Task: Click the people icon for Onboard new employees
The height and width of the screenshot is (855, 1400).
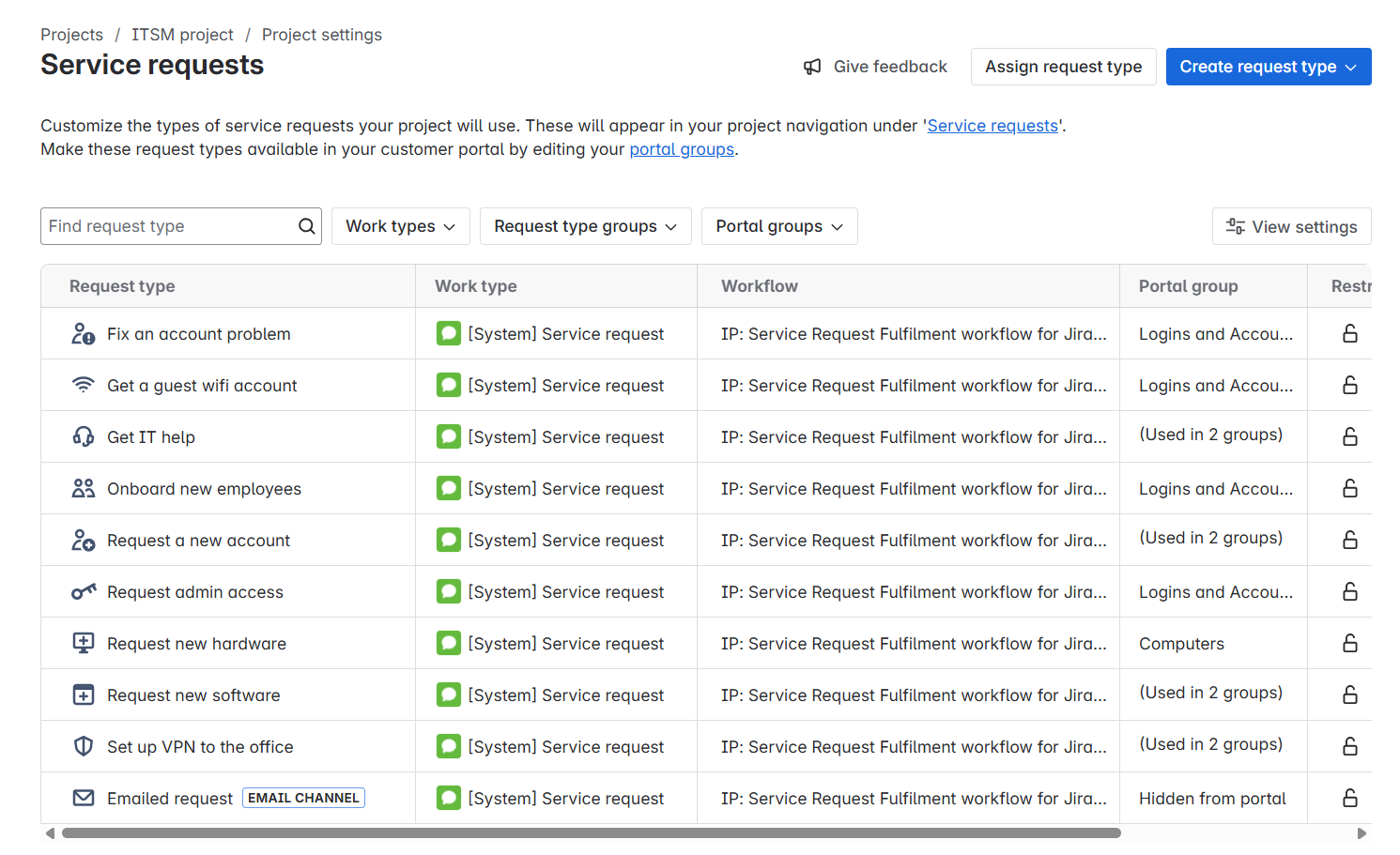Action: 84,488
